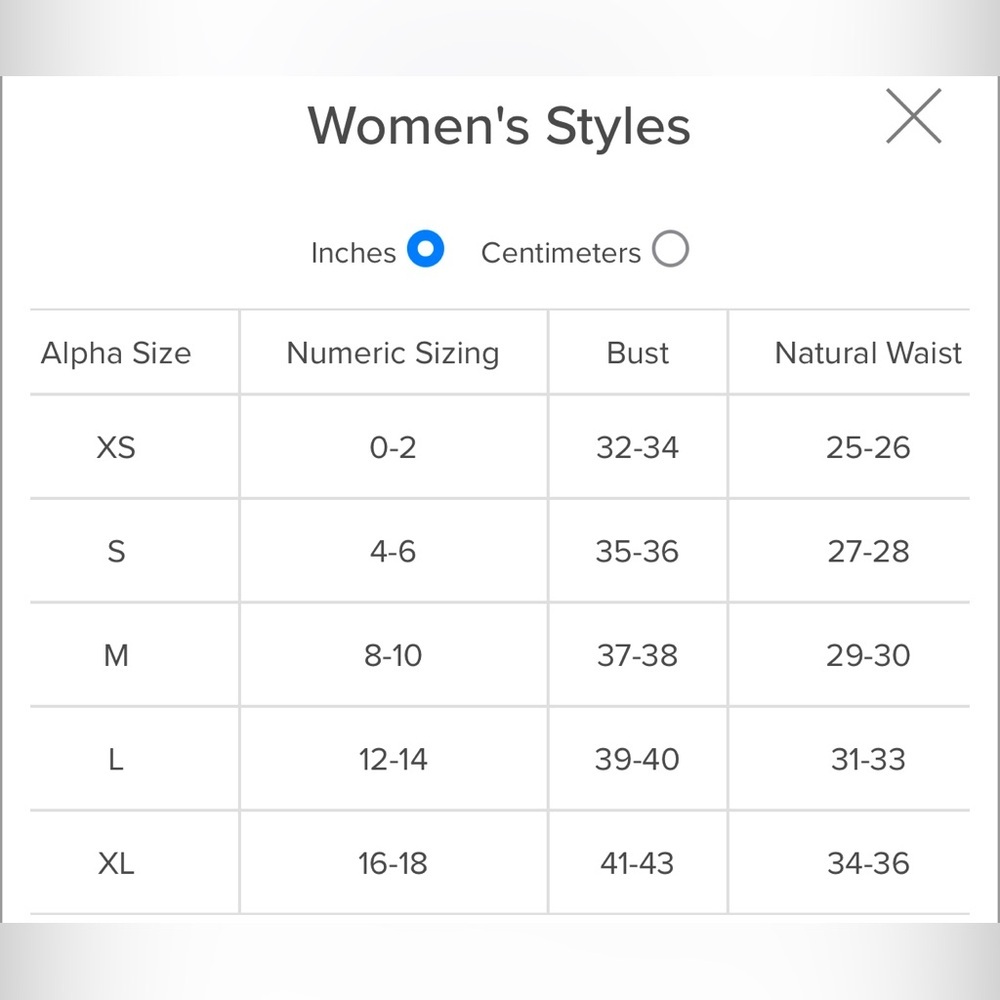Select the XS alpha size cell
The width and height of the screenshot is (1000, 1000).
tap(116, 447)
